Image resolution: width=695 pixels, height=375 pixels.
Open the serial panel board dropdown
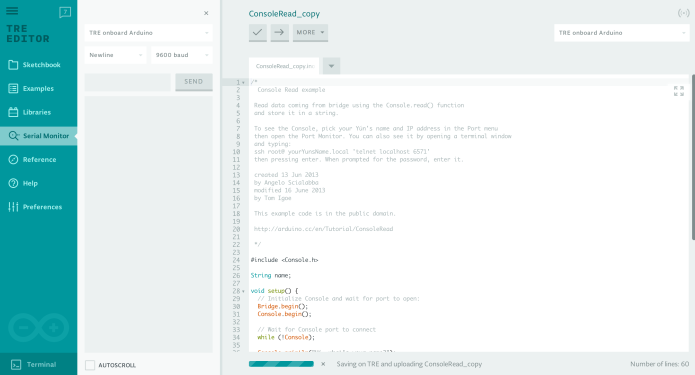click(x=148, y=33)
